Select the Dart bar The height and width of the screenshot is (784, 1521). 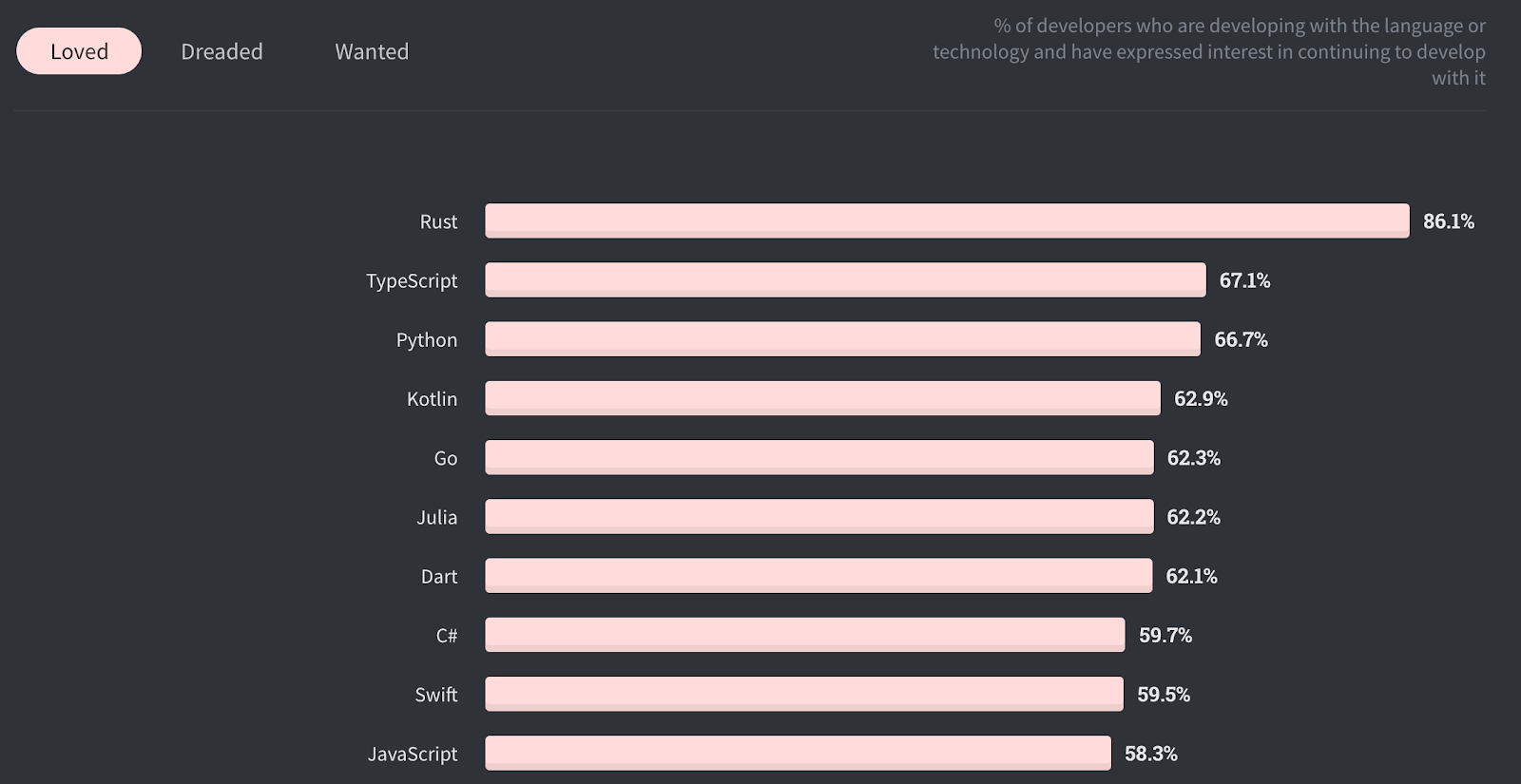click(818, 576)
